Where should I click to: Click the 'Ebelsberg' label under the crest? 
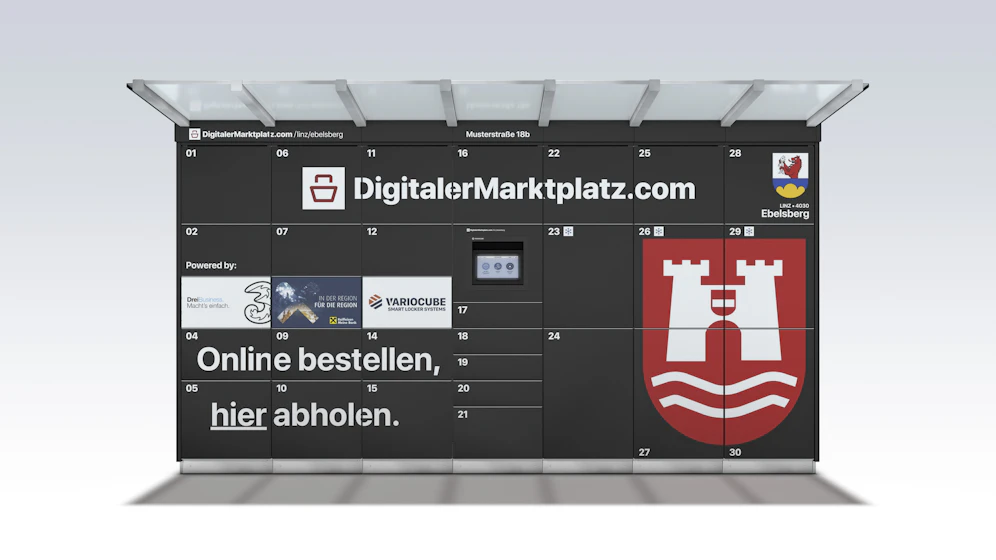click(x=785, y=214)
